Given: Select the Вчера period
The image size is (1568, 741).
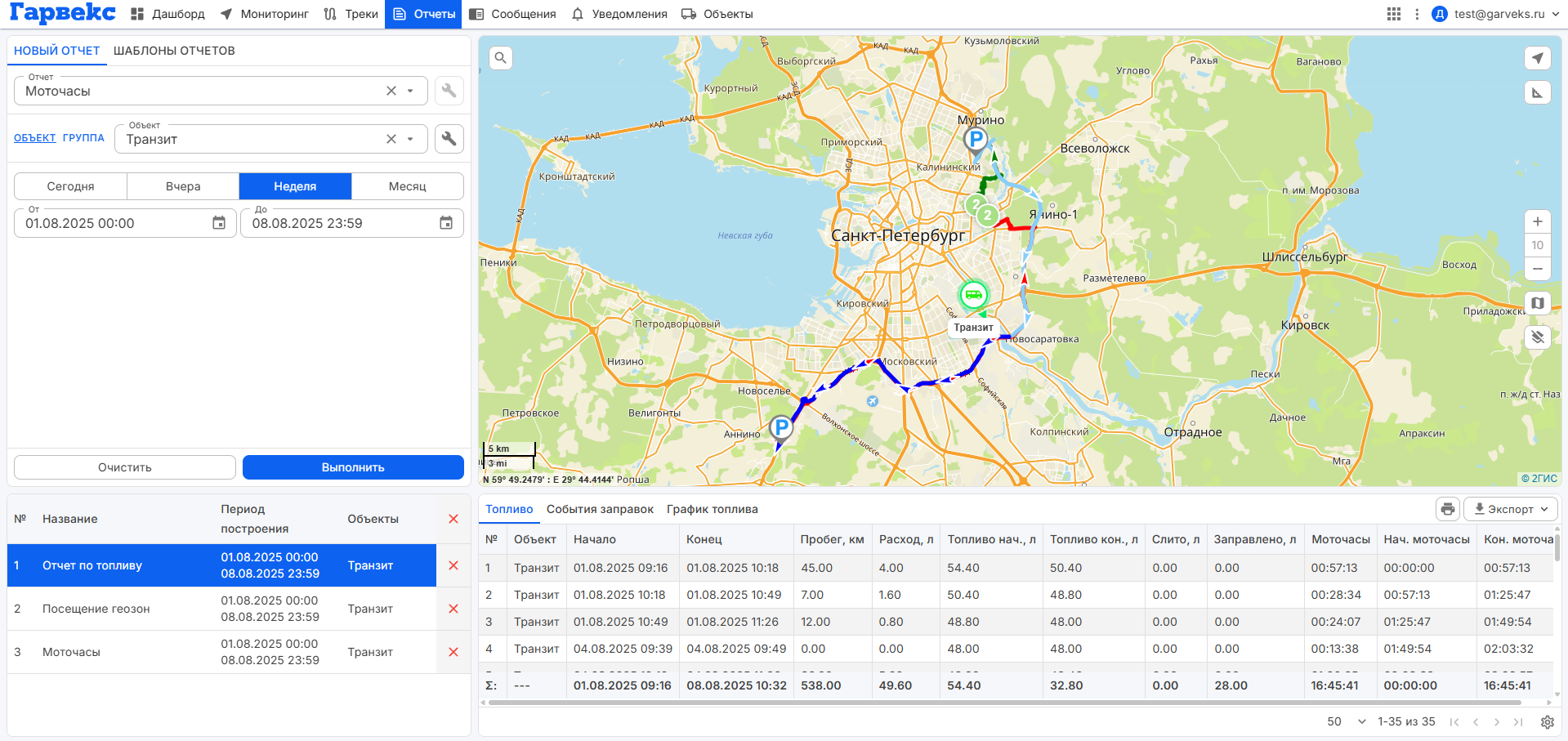Looking at the screenshot, I should point(183,186).
